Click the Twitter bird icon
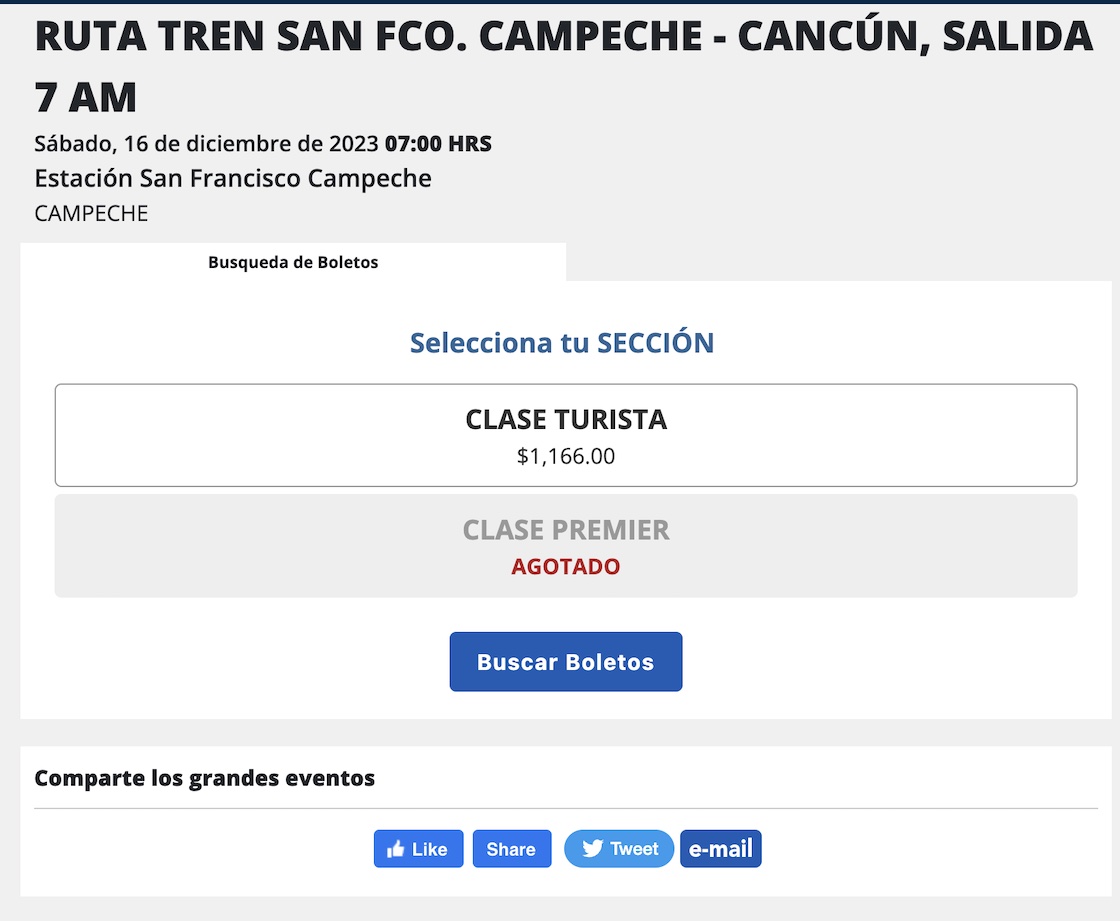1120x921 pixels. tap(593, 849)
